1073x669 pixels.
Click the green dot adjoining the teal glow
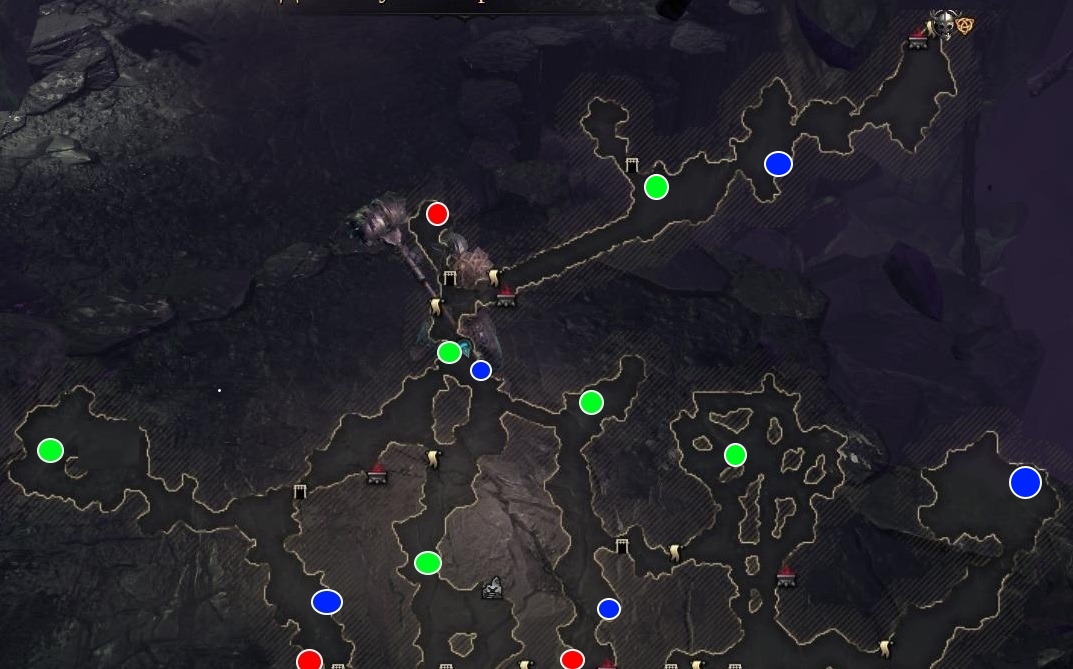coord(449,352)
